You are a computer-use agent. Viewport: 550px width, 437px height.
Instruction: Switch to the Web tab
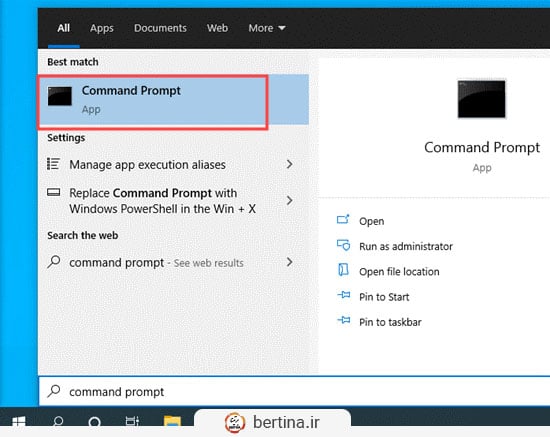point(217,28)
